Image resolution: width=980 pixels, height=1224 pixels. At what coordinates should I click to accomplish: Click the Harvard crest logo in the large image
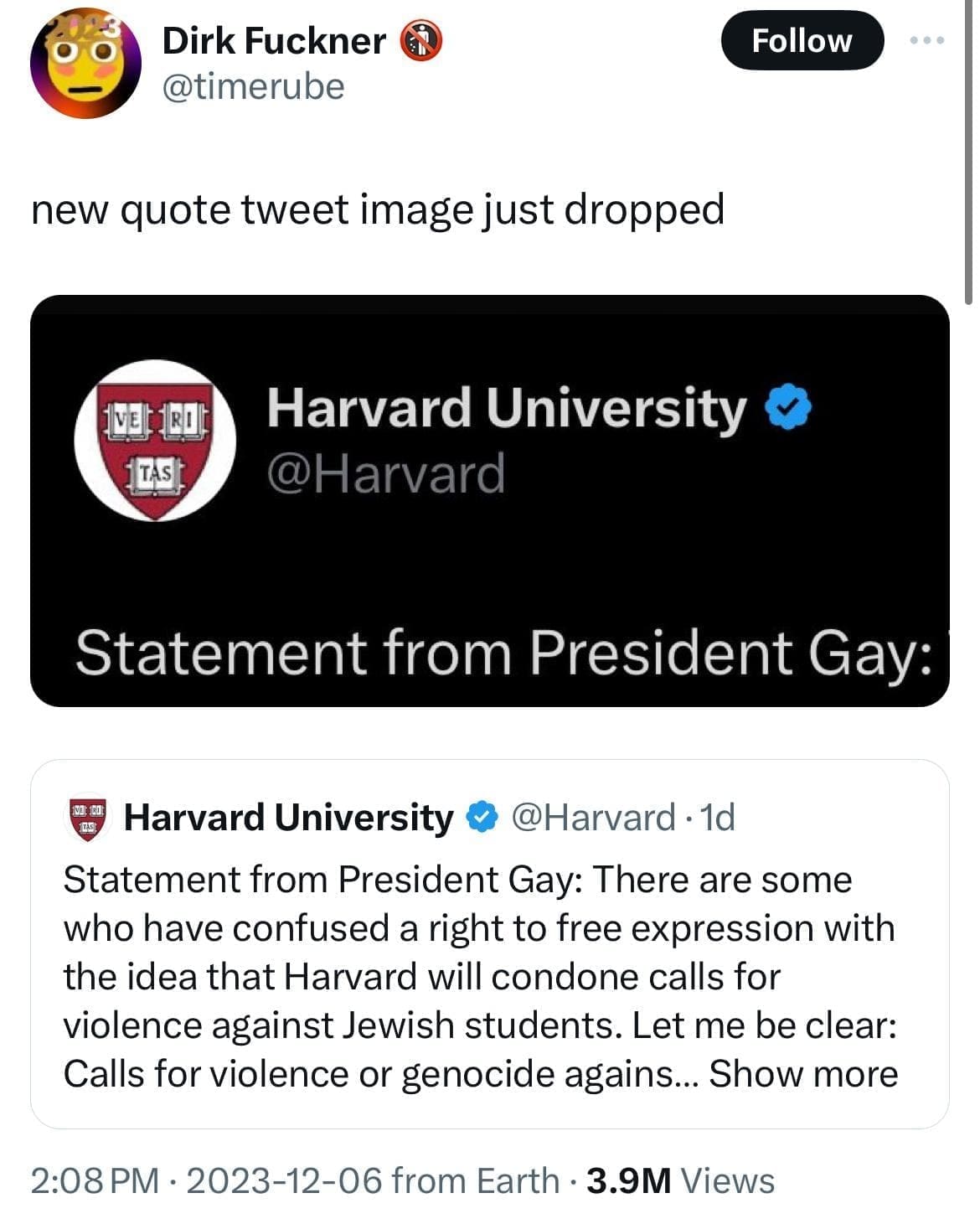156,441
